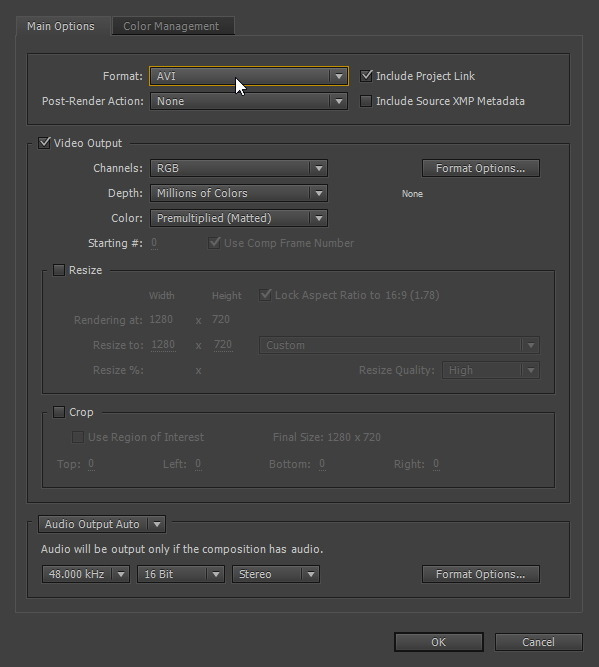This screenshot has width=599, height=667.
Task: Uncheck Include Project Link
Action: (x=366, y=76)
